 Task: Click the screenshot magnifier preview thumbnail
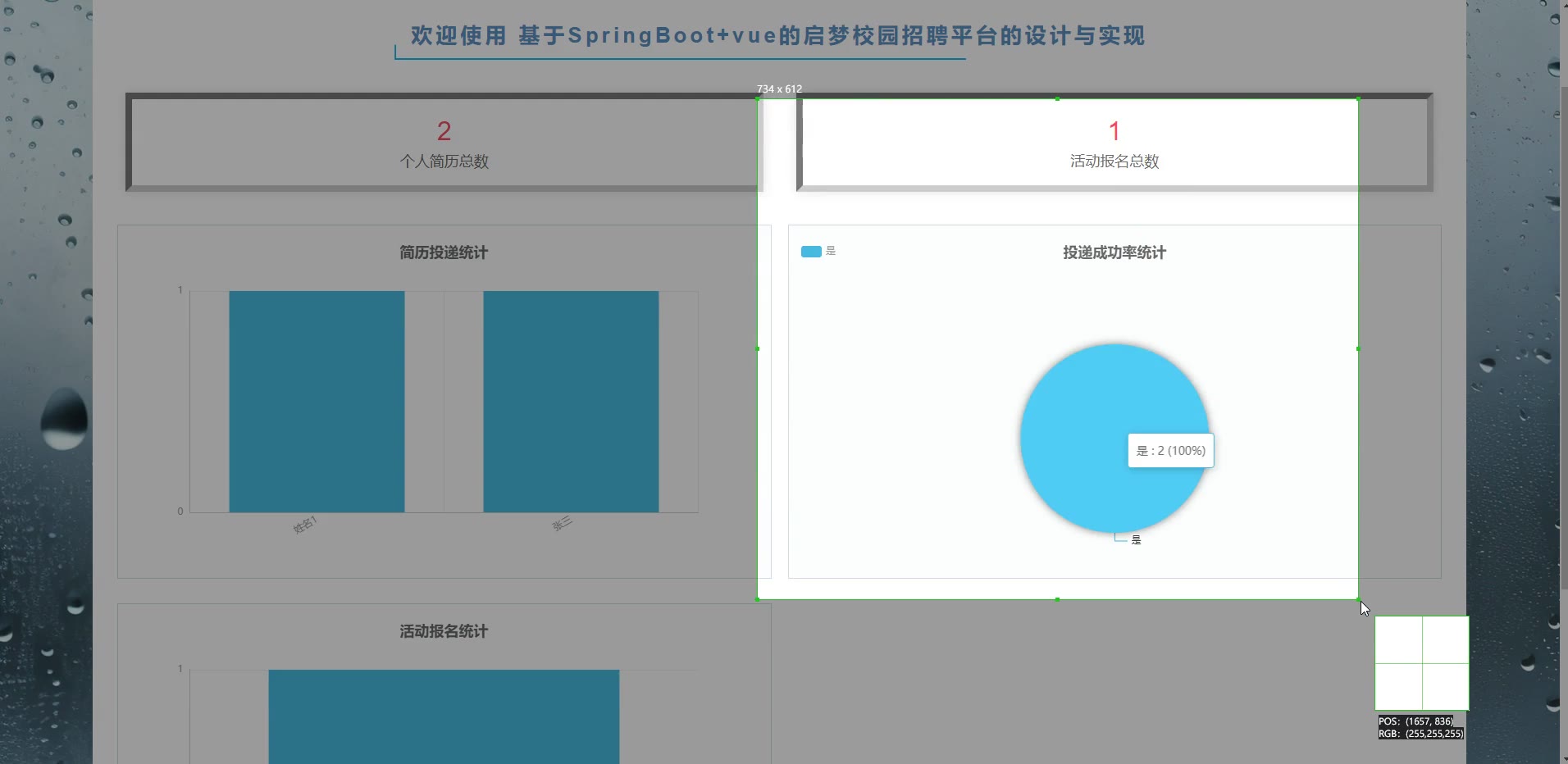(x=1421, y=663)
